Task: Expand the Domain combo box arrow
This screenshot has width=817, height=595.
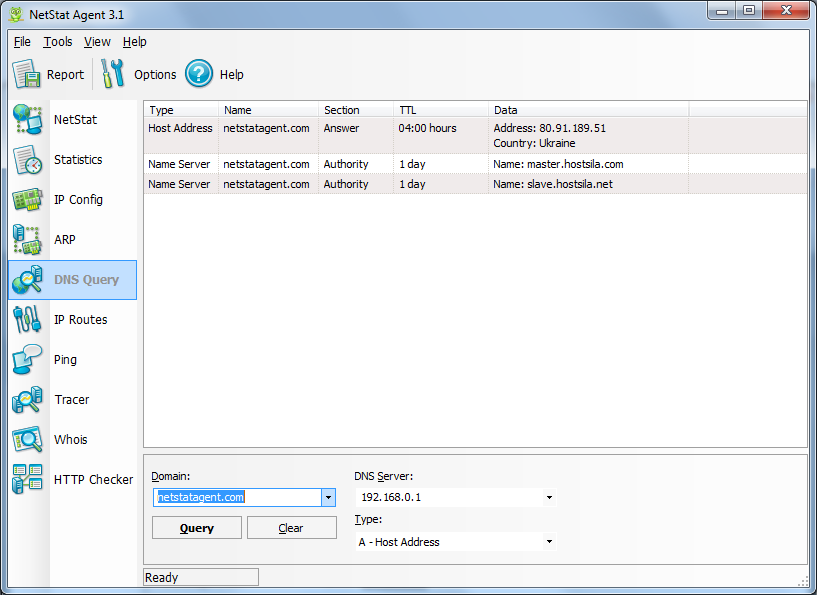Action: coord(328,498)
